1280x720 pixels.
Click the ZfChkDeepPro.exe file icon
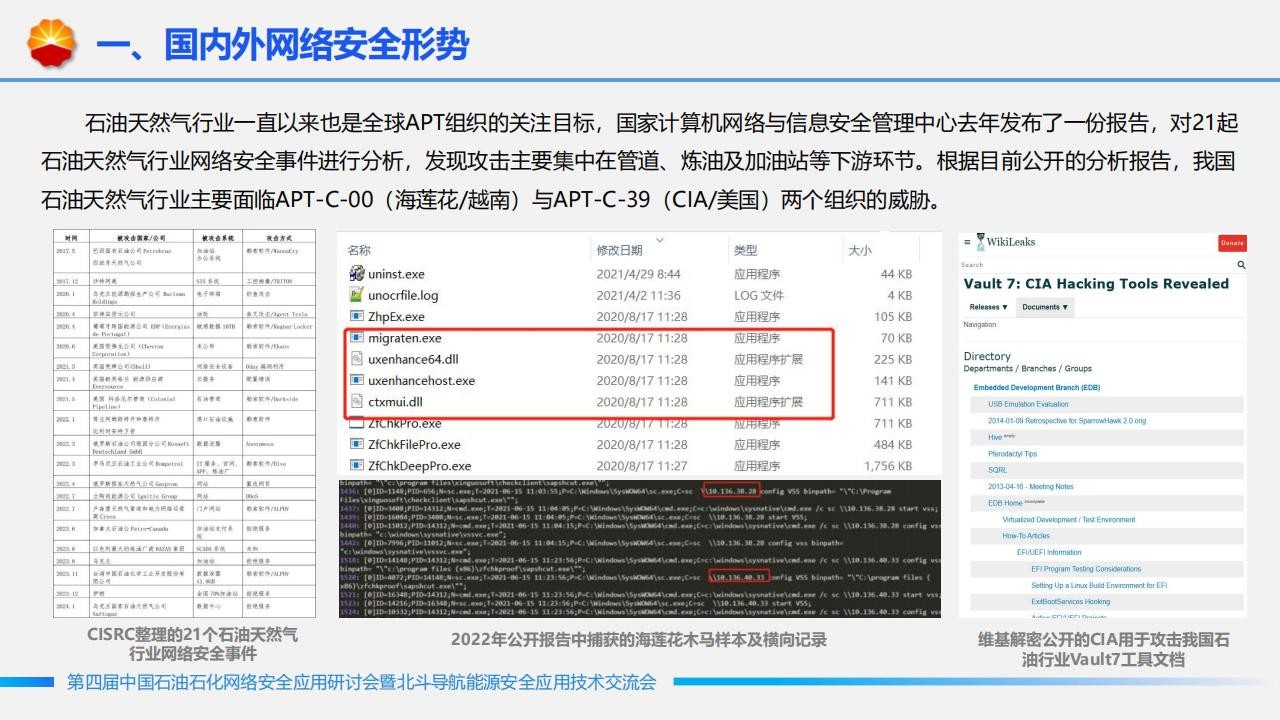point(357,466)
